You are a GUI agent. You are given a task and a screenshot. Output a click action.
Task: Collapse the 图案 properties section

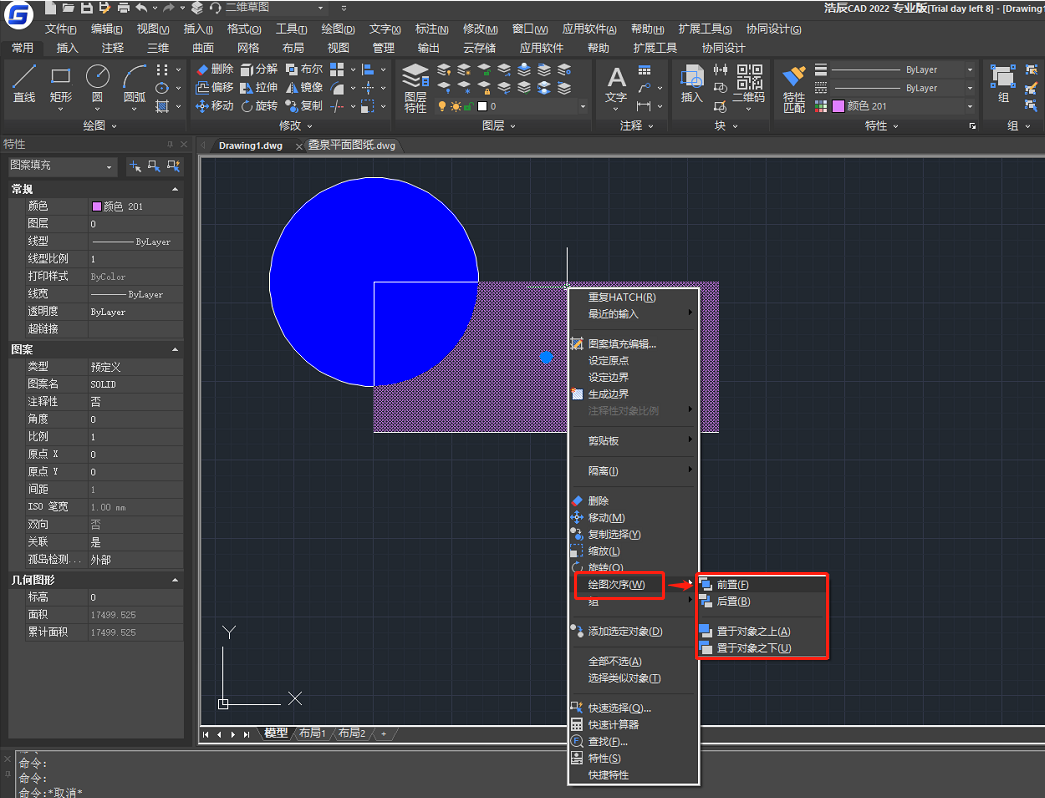pos(175,349)
